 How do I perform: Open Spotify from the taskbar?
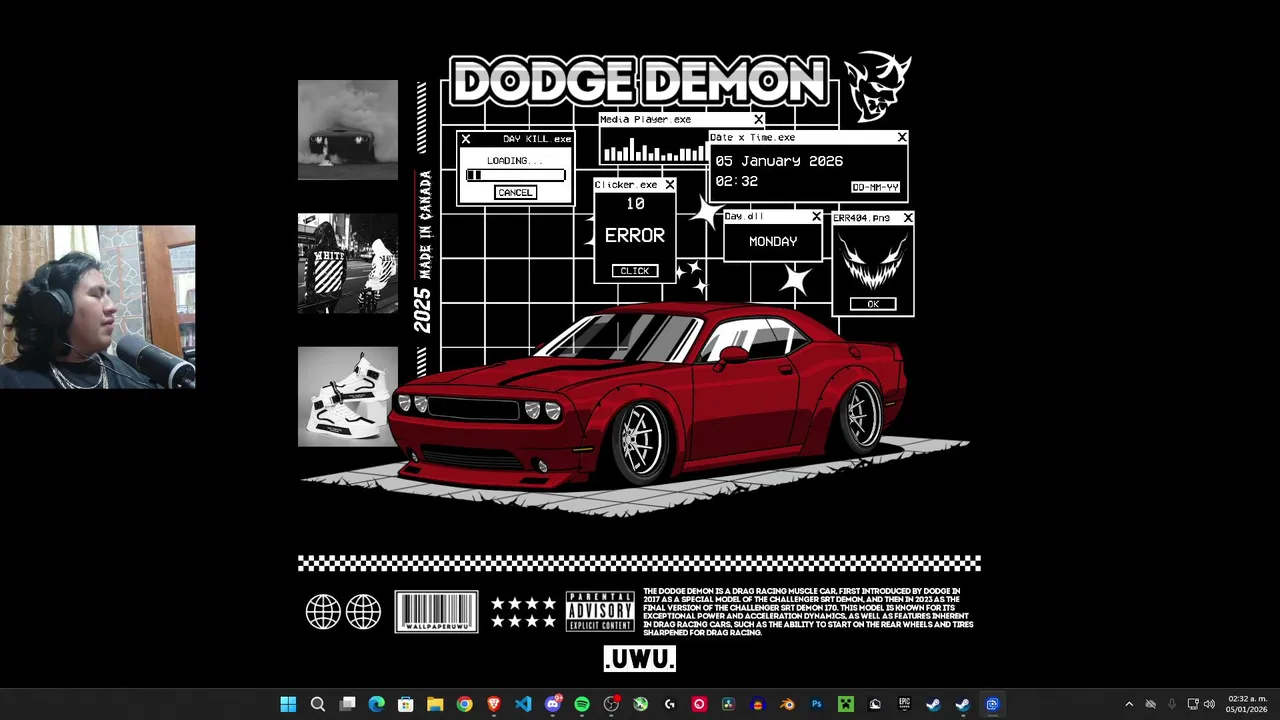tap(582, 704)
